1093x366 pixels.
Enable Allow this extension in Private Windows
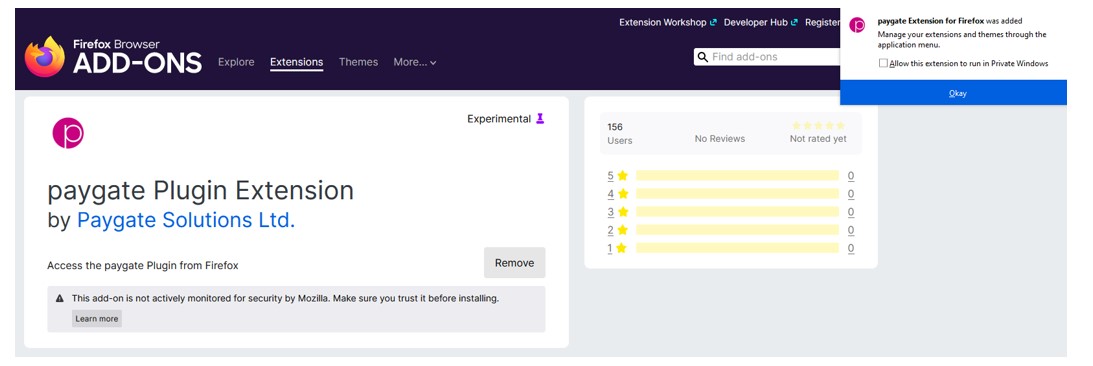pyautogui.click(x=883, y=63)
